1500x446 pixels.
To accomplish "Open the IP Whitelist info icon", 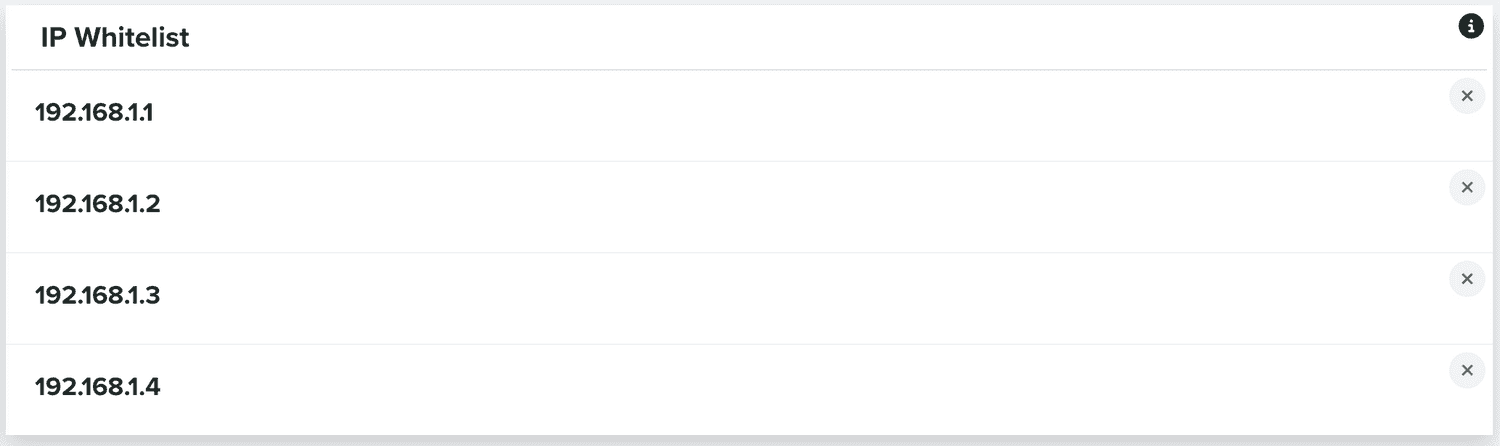I will [1470, 27].
